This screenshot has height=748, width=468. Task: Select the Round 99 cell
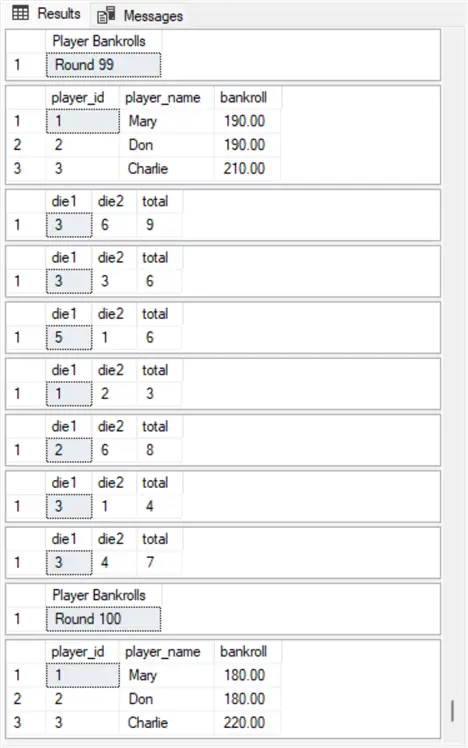pos(104,65)
